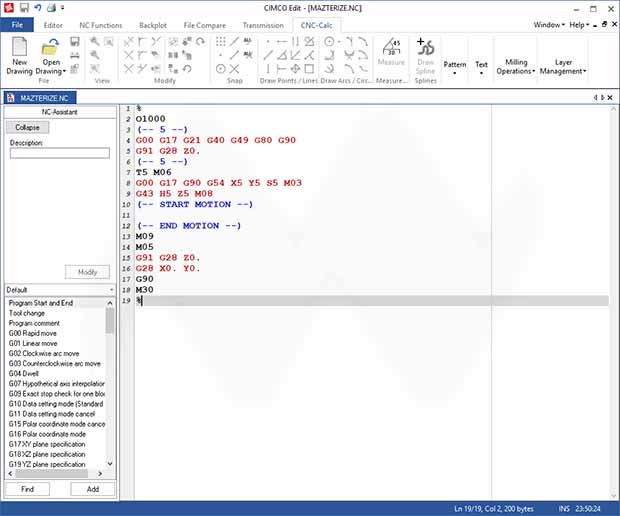The height and width of the screenshot is (516, 620).
Task: Select the diagonal line drawing tool
Action: (268, 55)
